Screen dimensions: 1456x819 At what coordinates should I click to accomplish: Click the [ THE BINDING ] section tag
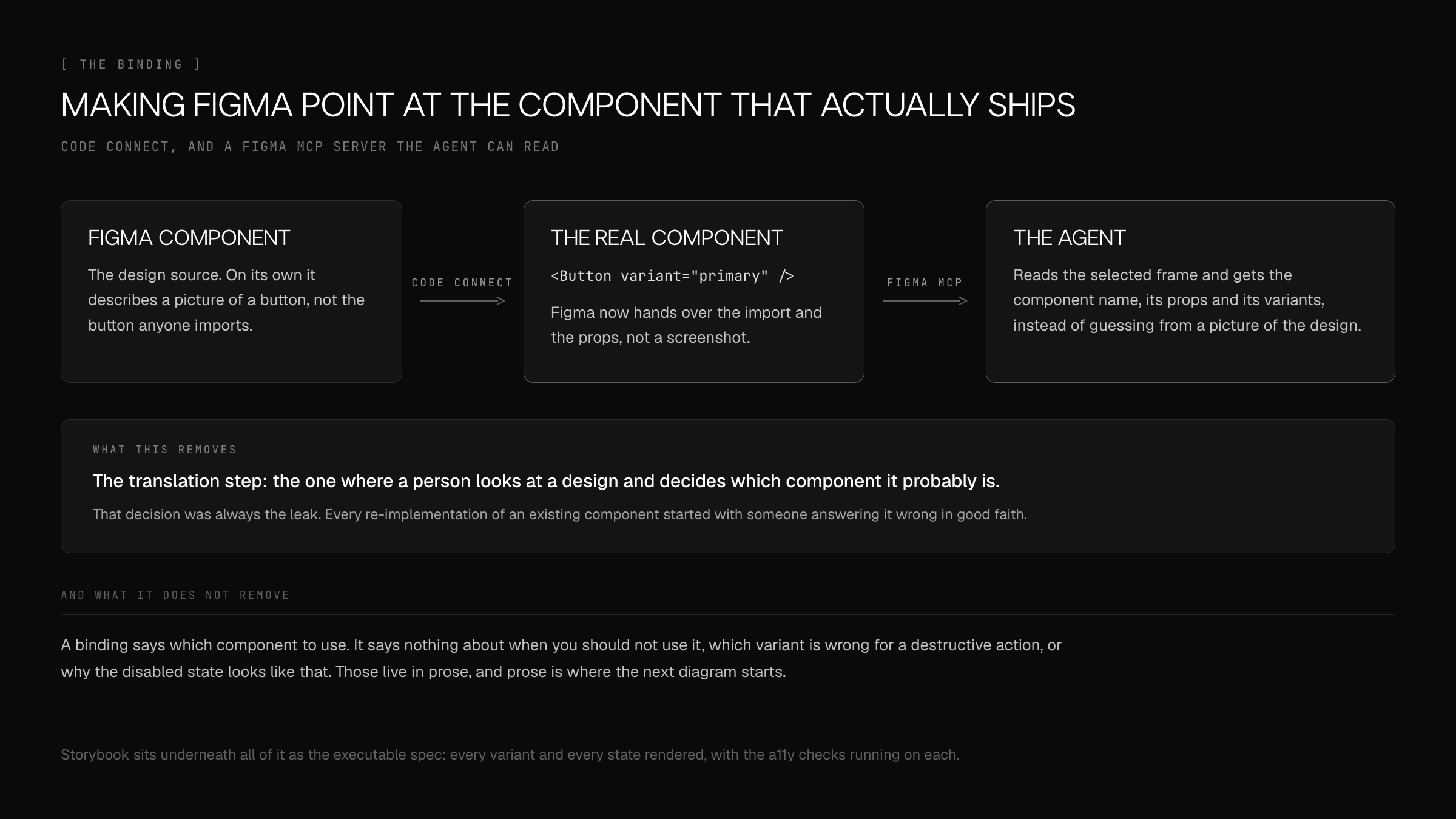tap(131, 64)
